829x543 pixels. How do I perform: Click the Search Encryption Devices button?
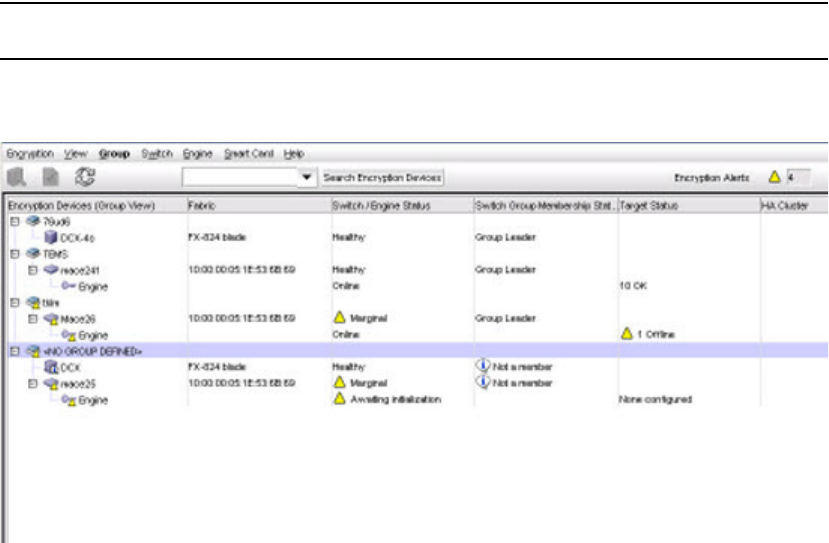[383, 177]
